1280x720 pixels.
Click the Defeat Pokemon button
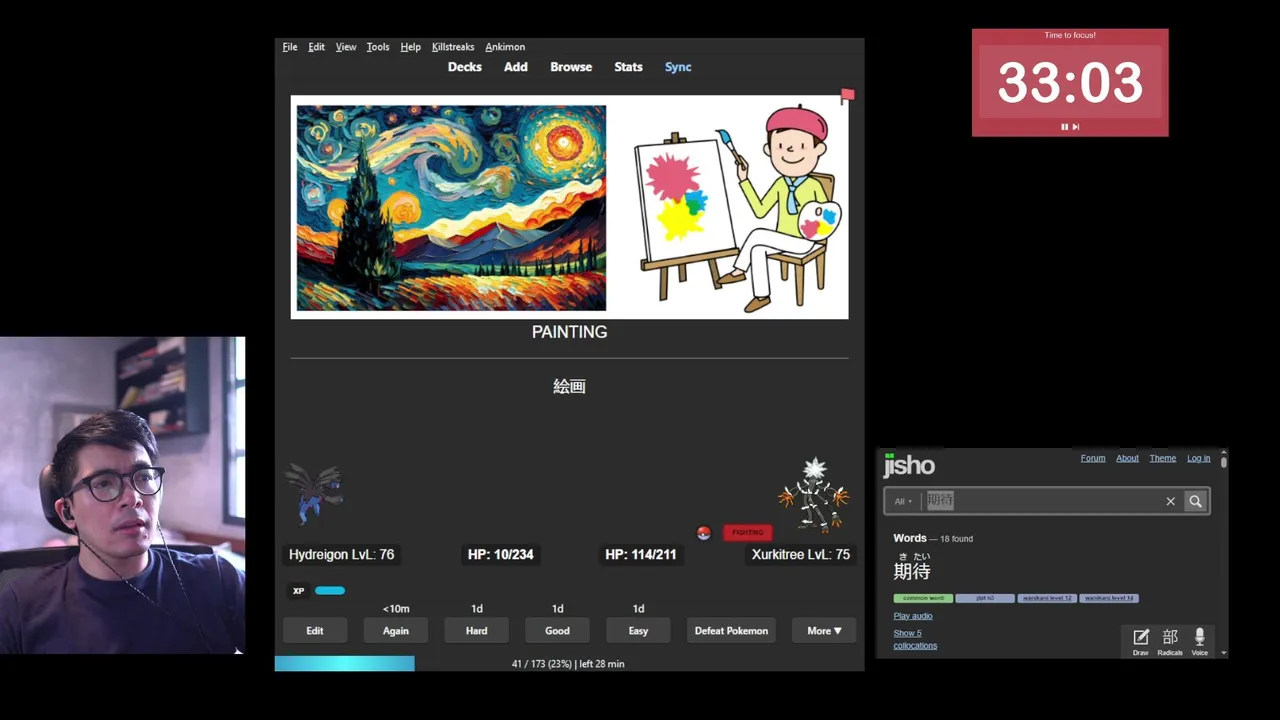tap(732, 631)
